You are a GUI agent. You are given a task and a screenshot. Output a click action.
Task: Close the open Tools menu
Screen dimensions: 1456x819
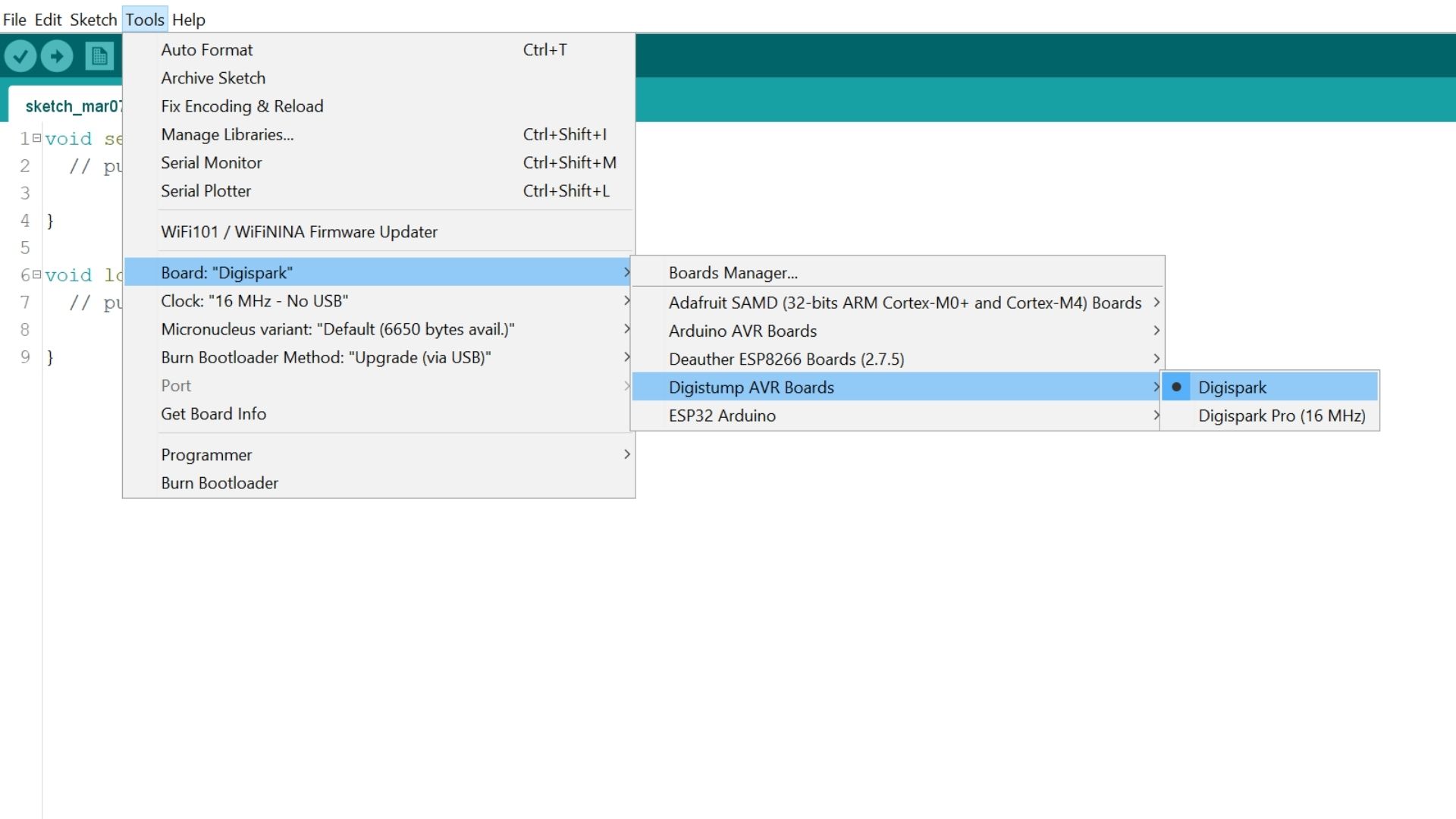(x=145, y=20)
